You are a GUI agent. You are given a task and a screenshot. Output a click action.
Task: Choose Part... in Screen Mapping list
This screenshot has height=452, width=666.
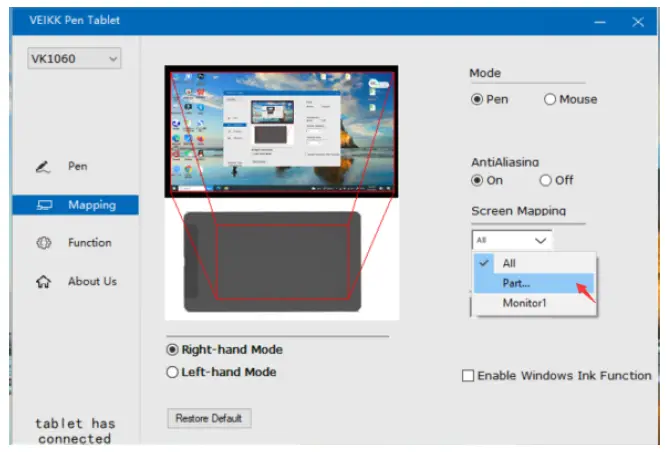(534, 283)
